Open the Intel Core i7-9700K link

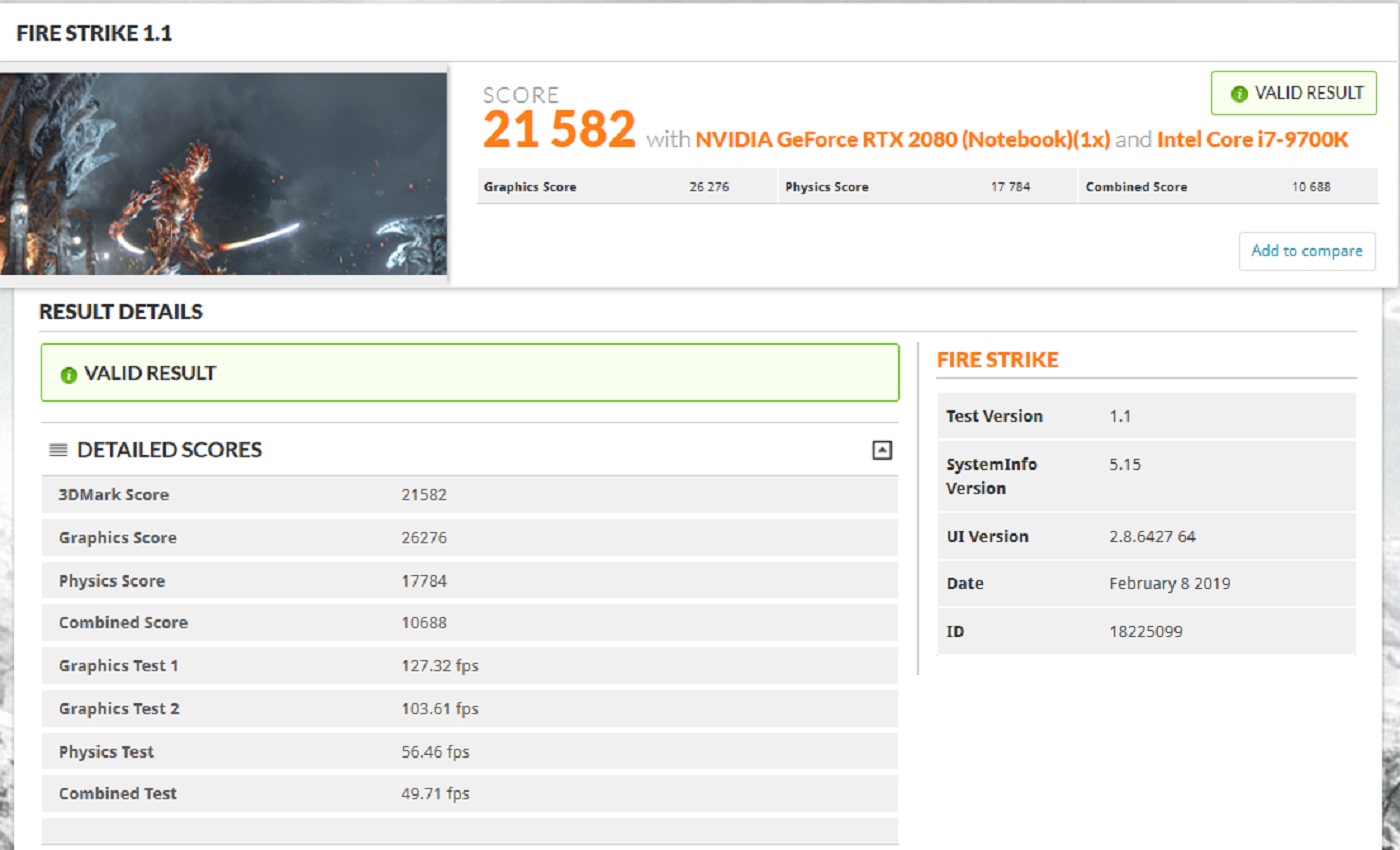1252,140
